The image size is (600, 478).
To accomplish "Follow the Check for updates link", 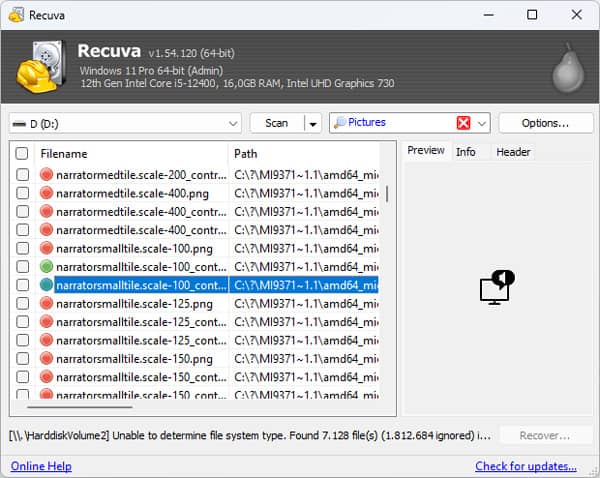I will [525, 466].
